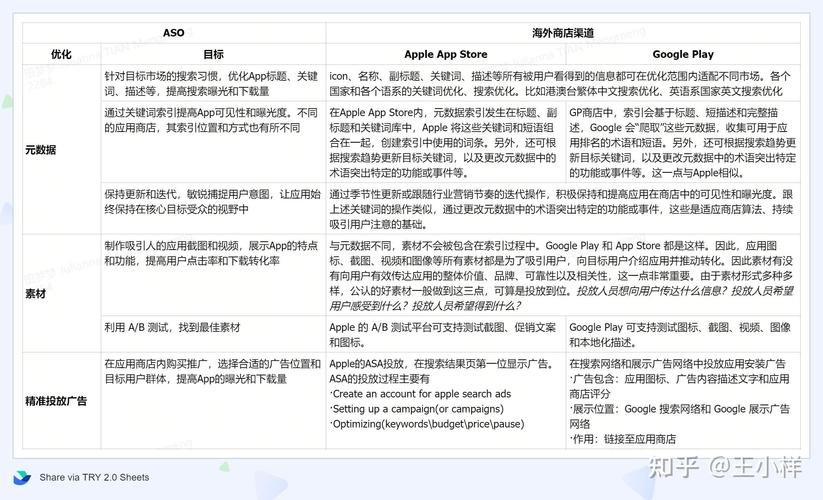This screenshot has width=823, height=500.
Task: Click the cell starting '在搜索网络和展示广告网络中'
Action: coord(683,401)
